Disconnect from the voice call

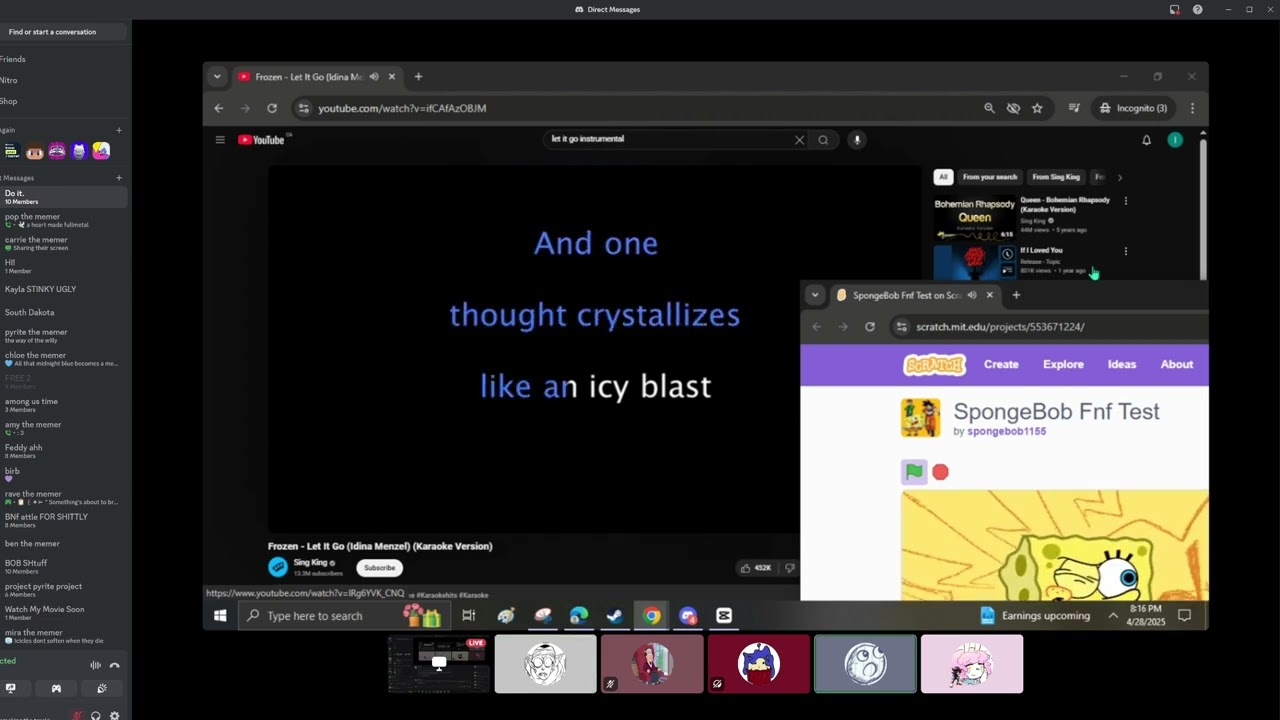pyautogui.click(x=114, y=665)
